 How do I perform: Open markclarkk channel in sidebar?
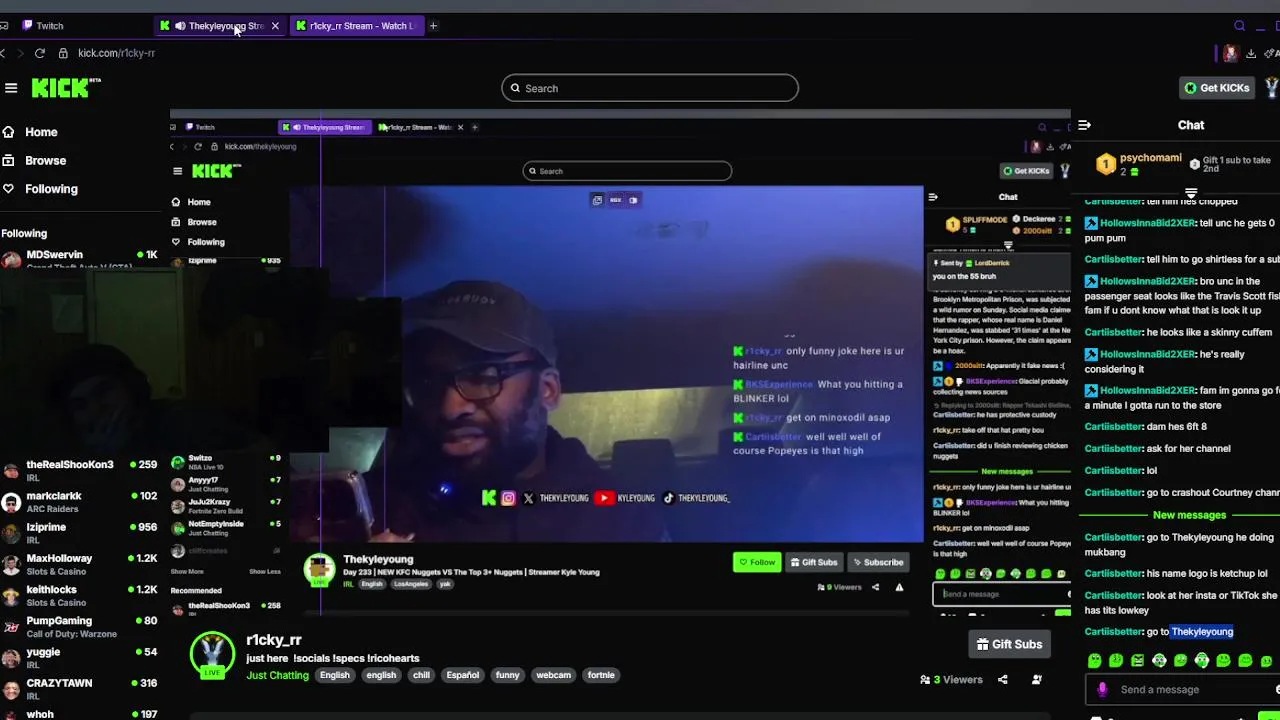(80, 501)
